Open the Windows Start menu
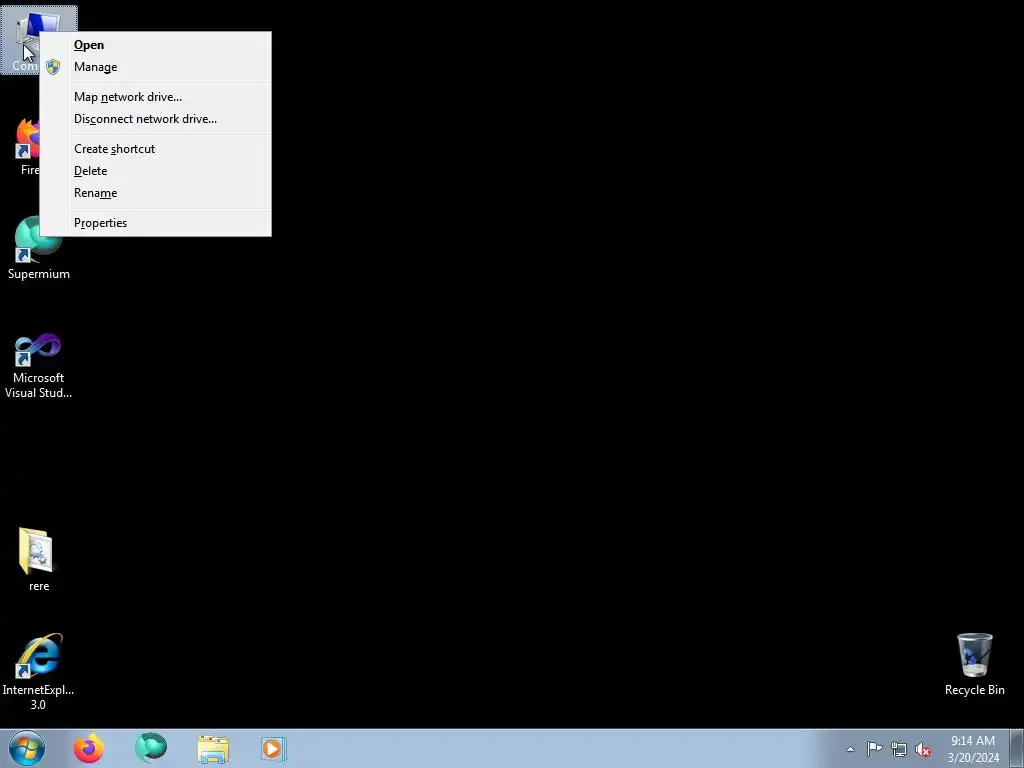The image size is (1024, 768). 27,748
